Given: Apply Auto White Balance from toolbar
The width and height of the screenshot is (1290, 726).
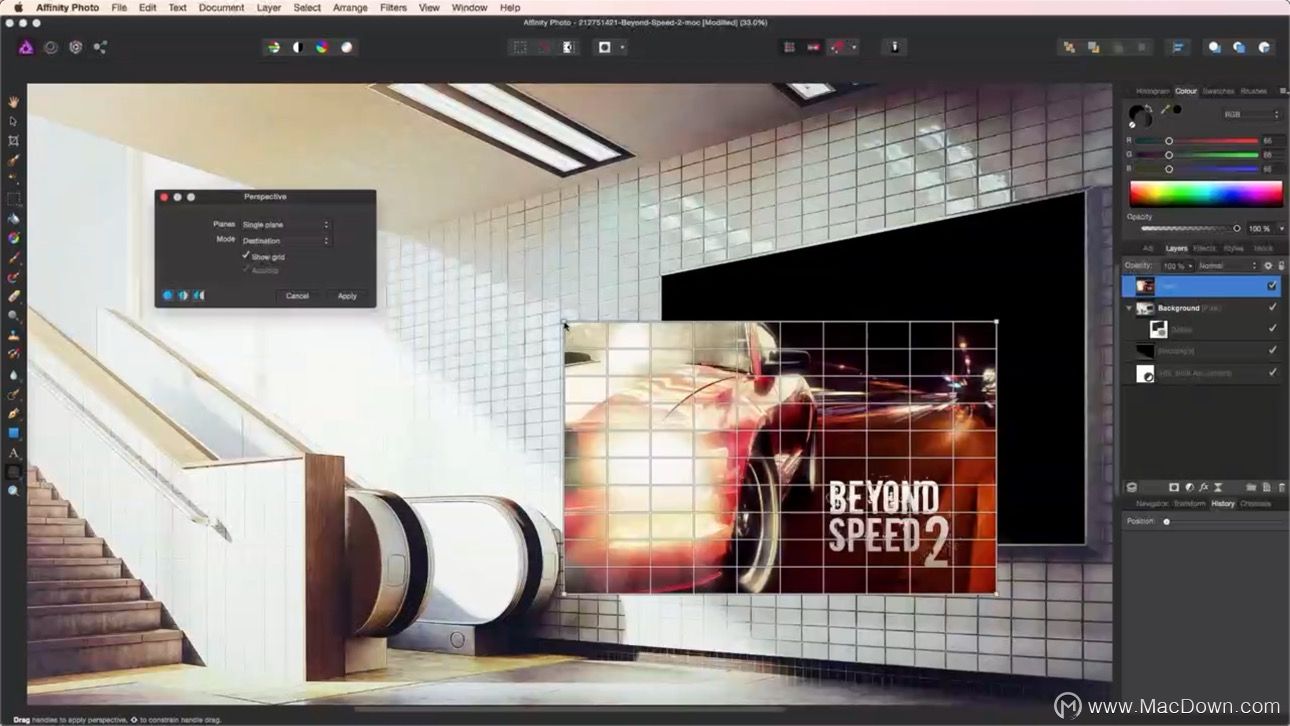Looking at the screenshot, I should [346, 47].
